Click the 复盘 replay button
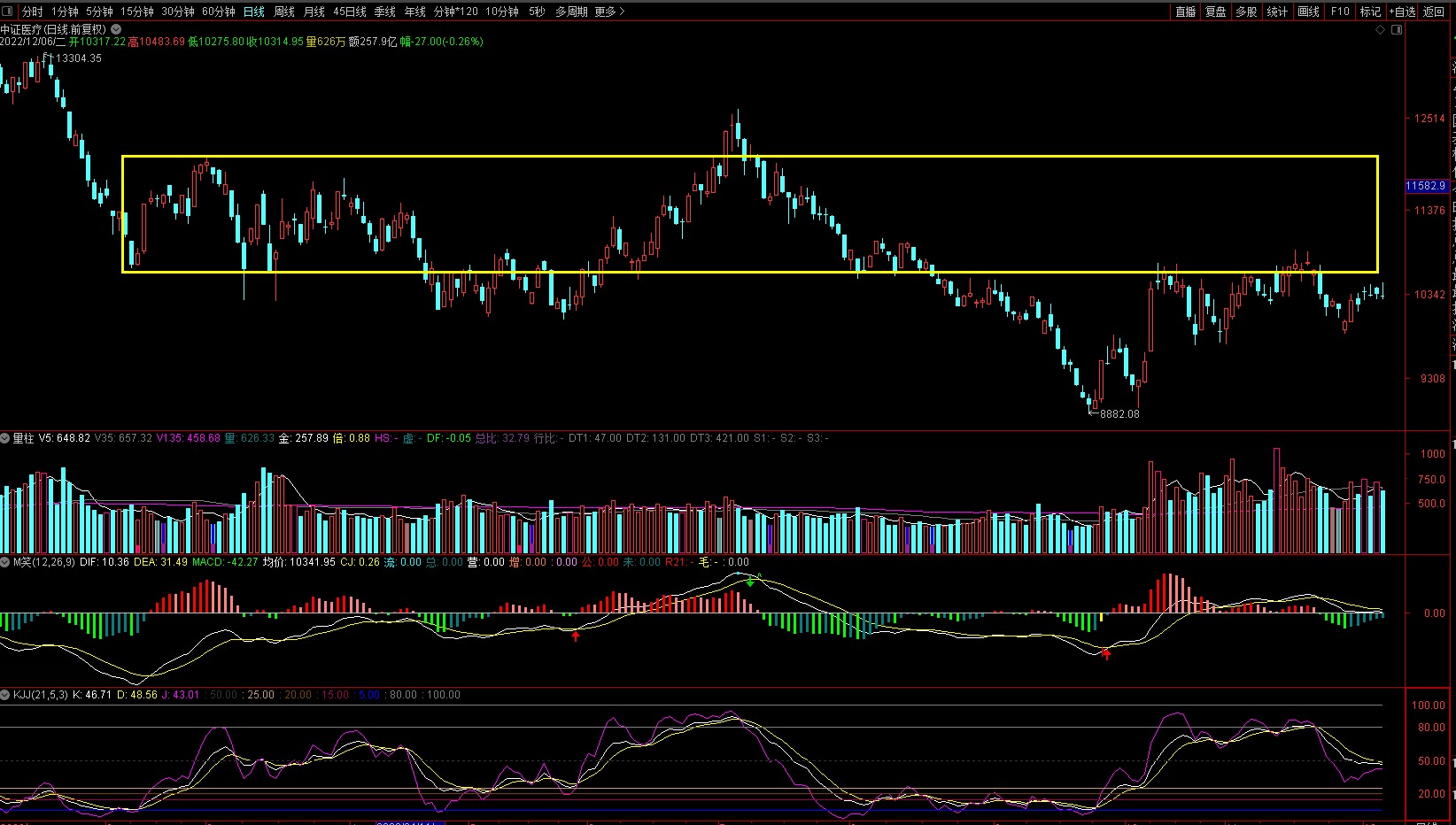The width and height of the screenshot is (1456, 825). (x=1216, y=12)
